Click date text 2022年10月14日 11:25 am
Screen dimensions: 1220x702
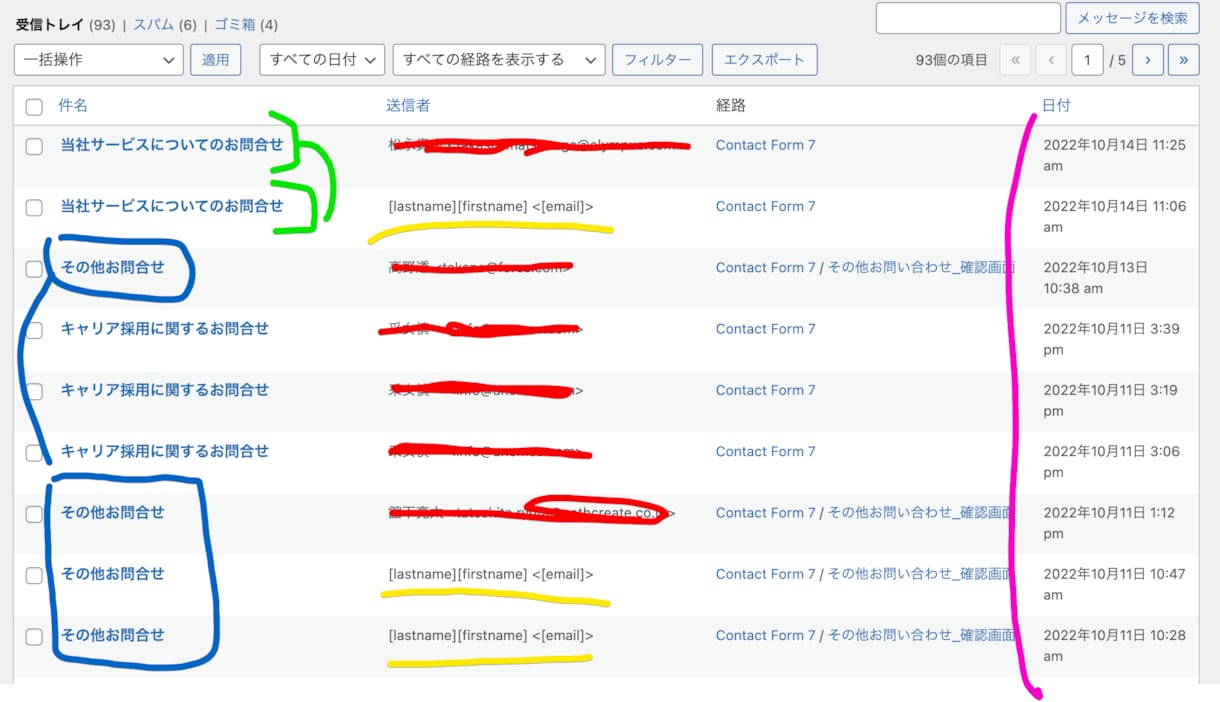(x=1114, y=155)
